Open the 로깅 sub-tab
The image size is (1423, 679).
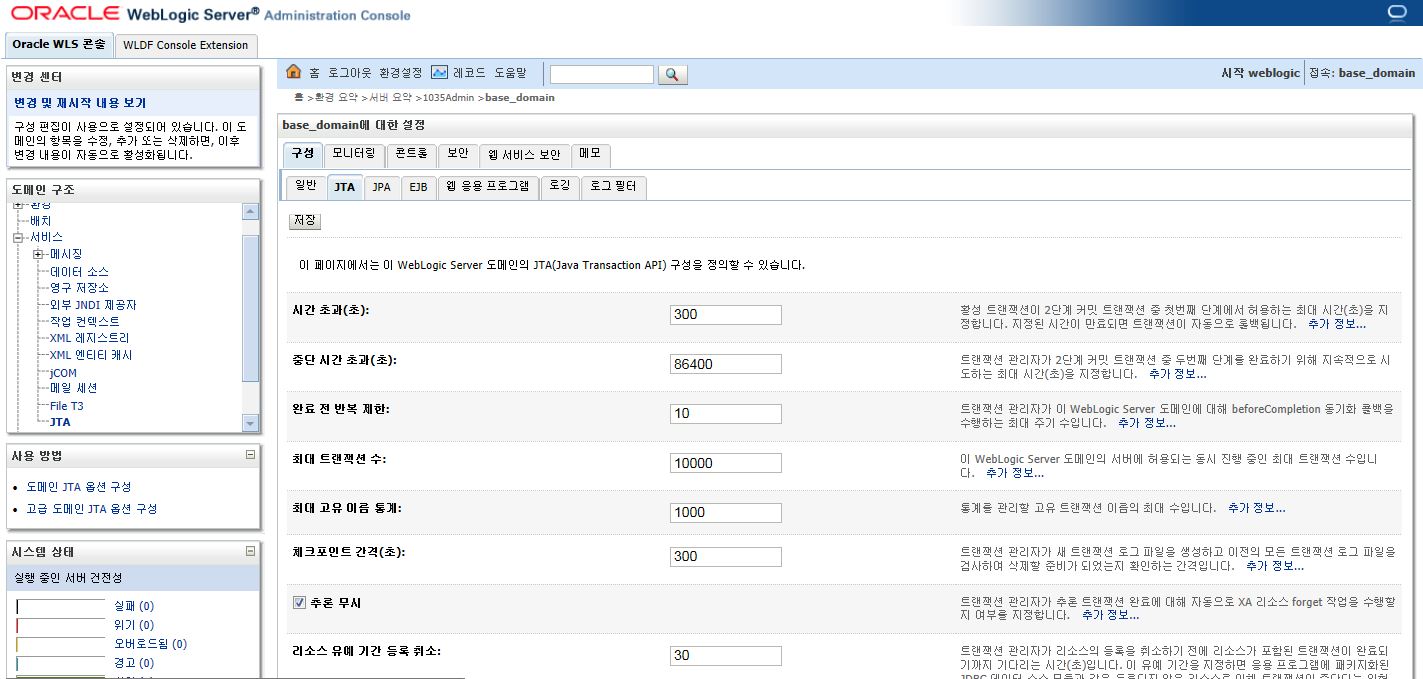click(560, 187)
